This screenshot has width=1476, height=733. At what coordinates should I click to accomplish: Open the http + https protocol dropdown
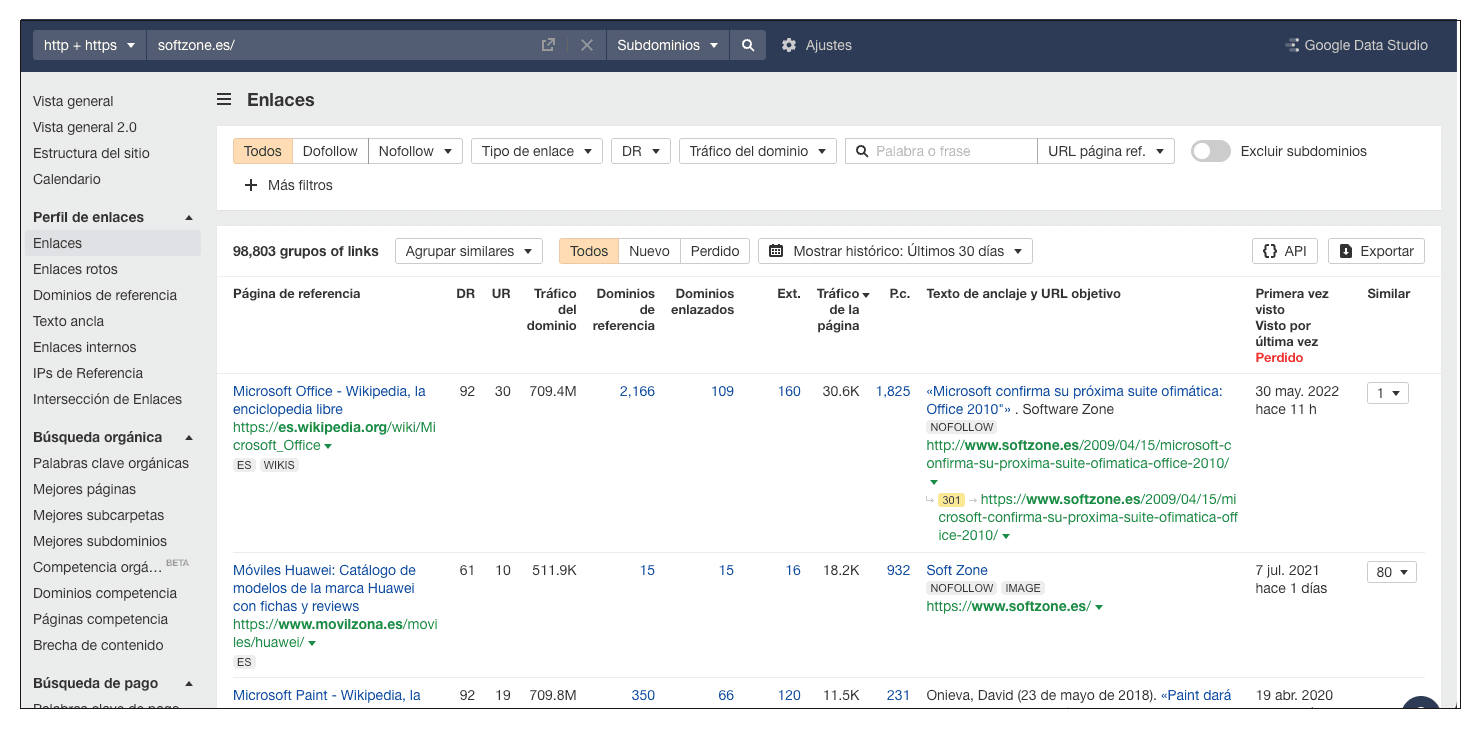point(89,45)
